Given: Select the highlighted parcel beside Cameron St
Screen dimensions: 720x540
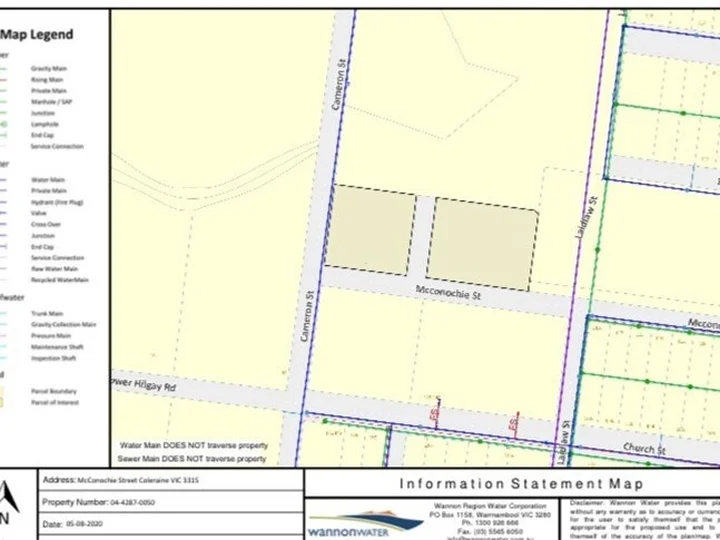Looking at the screenshot, I should [x=370, y=230].
